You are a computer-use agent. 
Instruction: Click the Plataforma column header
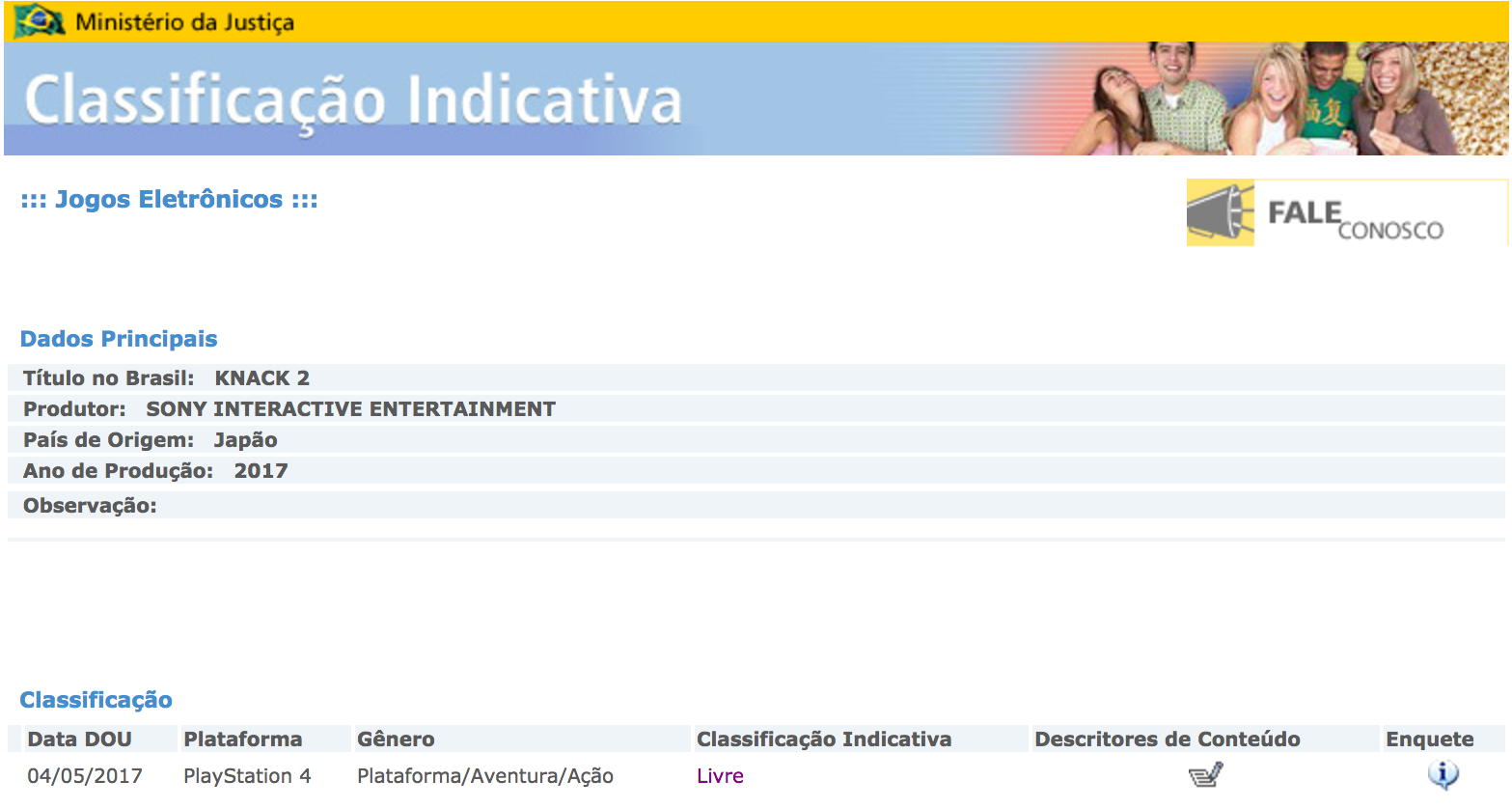pyautogui.click(x=243, y=739)
